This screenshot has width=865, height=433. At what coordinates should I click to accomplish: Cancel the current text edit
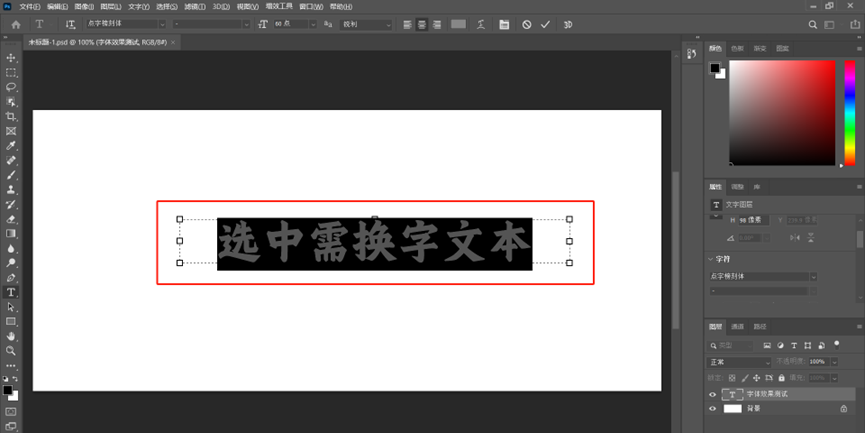(527, 24)
